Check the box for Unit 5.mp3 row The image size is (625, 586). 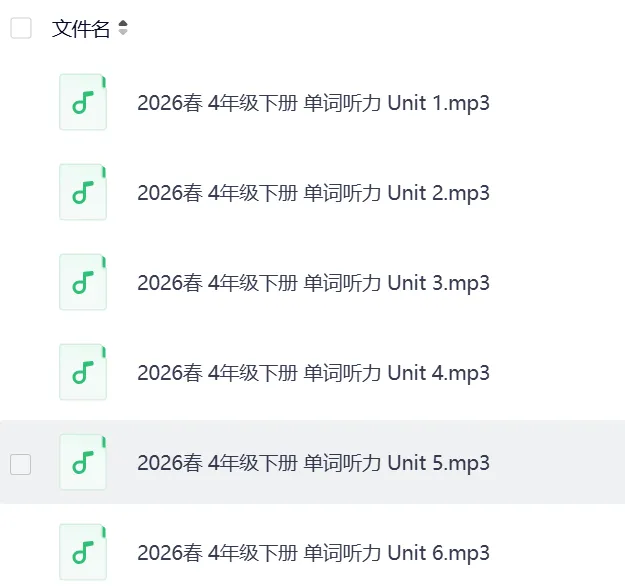21,464
